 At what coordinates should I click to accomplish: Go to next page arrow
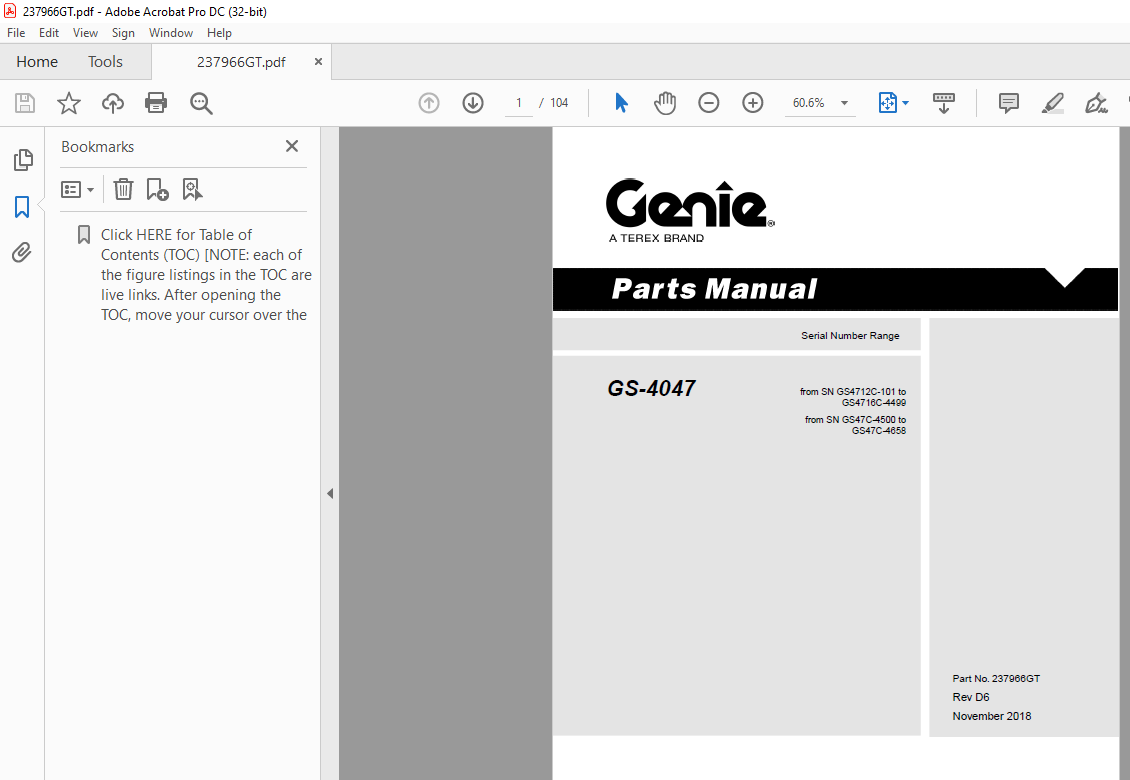[473, 103]
